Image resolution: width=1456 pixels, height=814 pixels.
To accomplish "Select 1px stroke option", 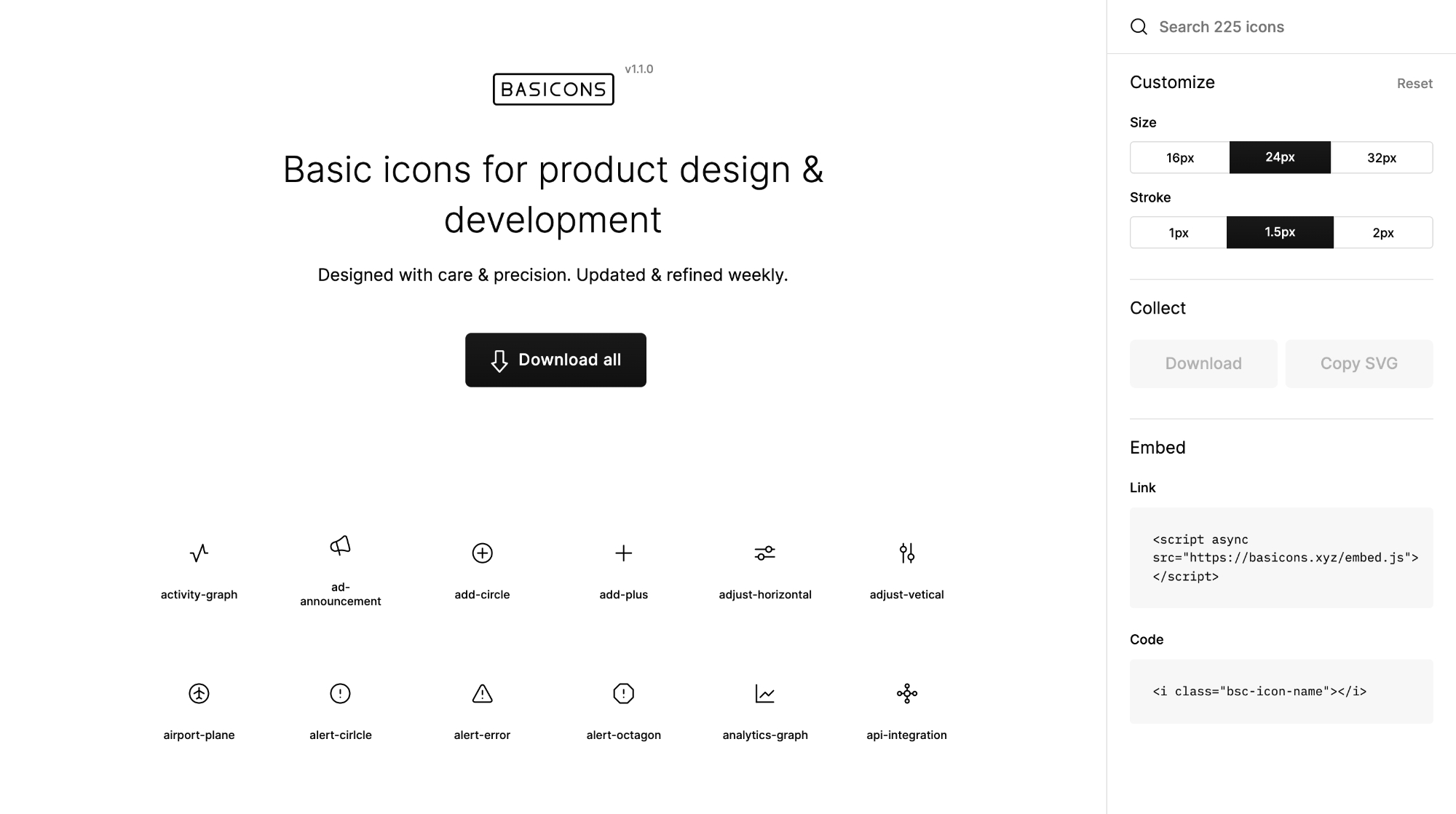I will [1178, 232].
